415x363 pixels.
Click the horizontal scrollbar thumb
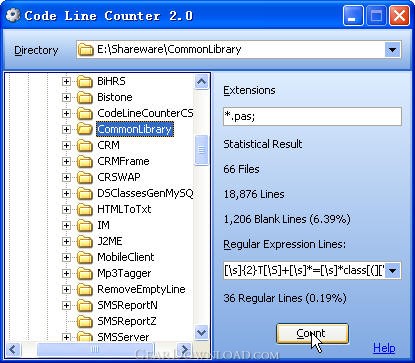tap(96, 349)
